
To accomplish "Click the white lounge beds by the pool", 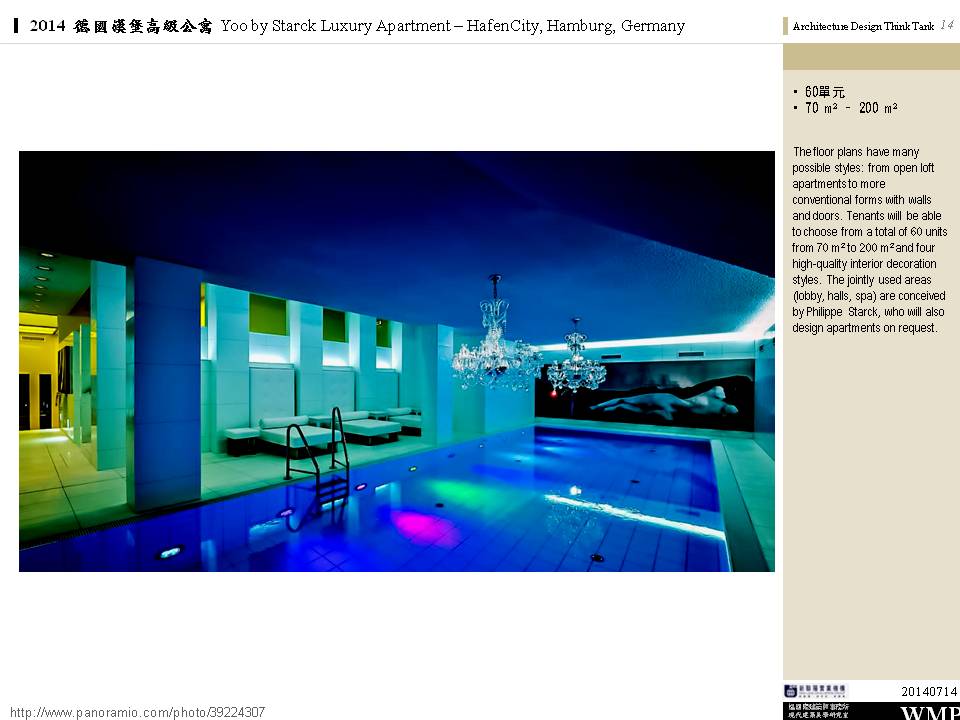I will click(x=330, y=430).
